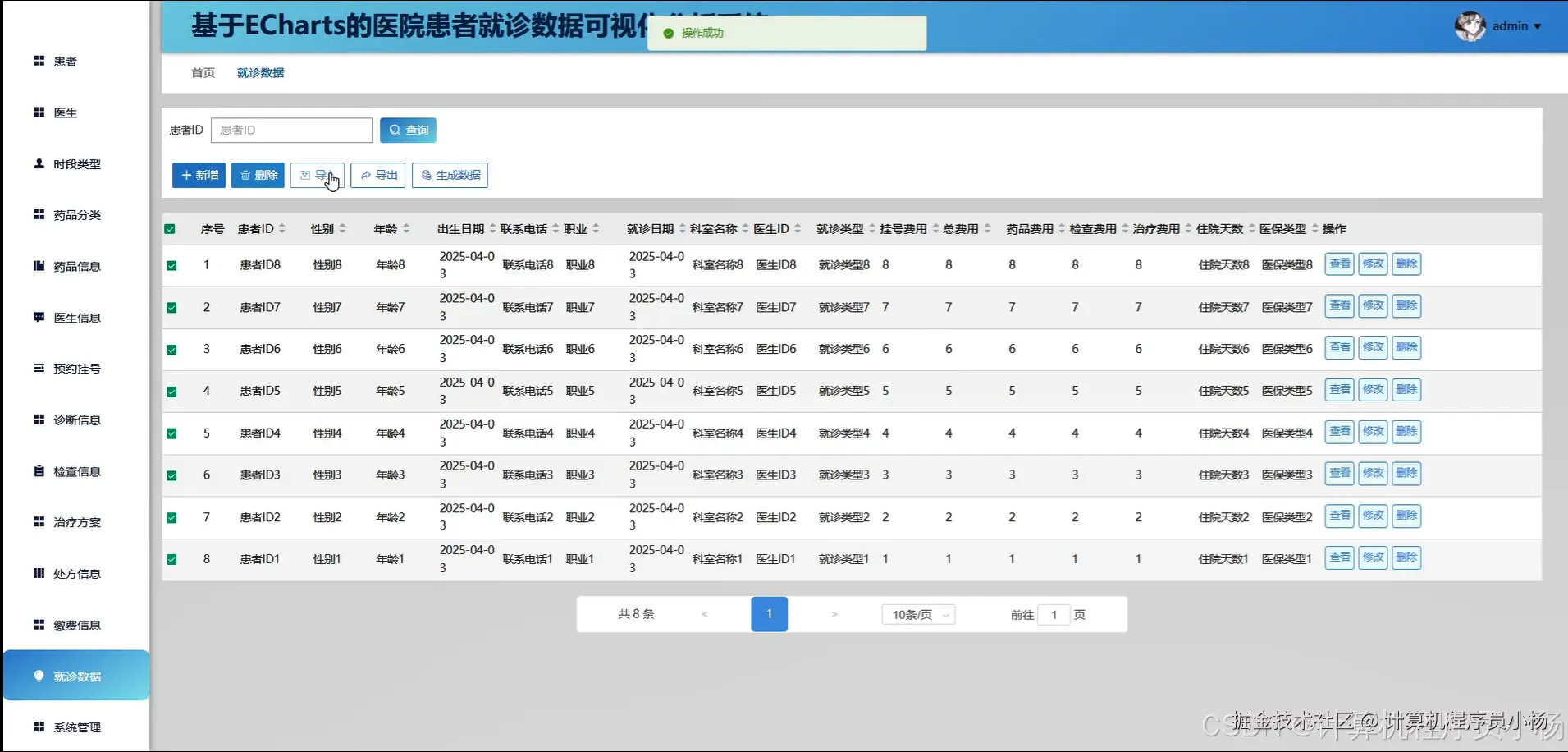Uncheck the row with 患者ID8
Viewport: 1568px width, 752px height.
(171, 265)
